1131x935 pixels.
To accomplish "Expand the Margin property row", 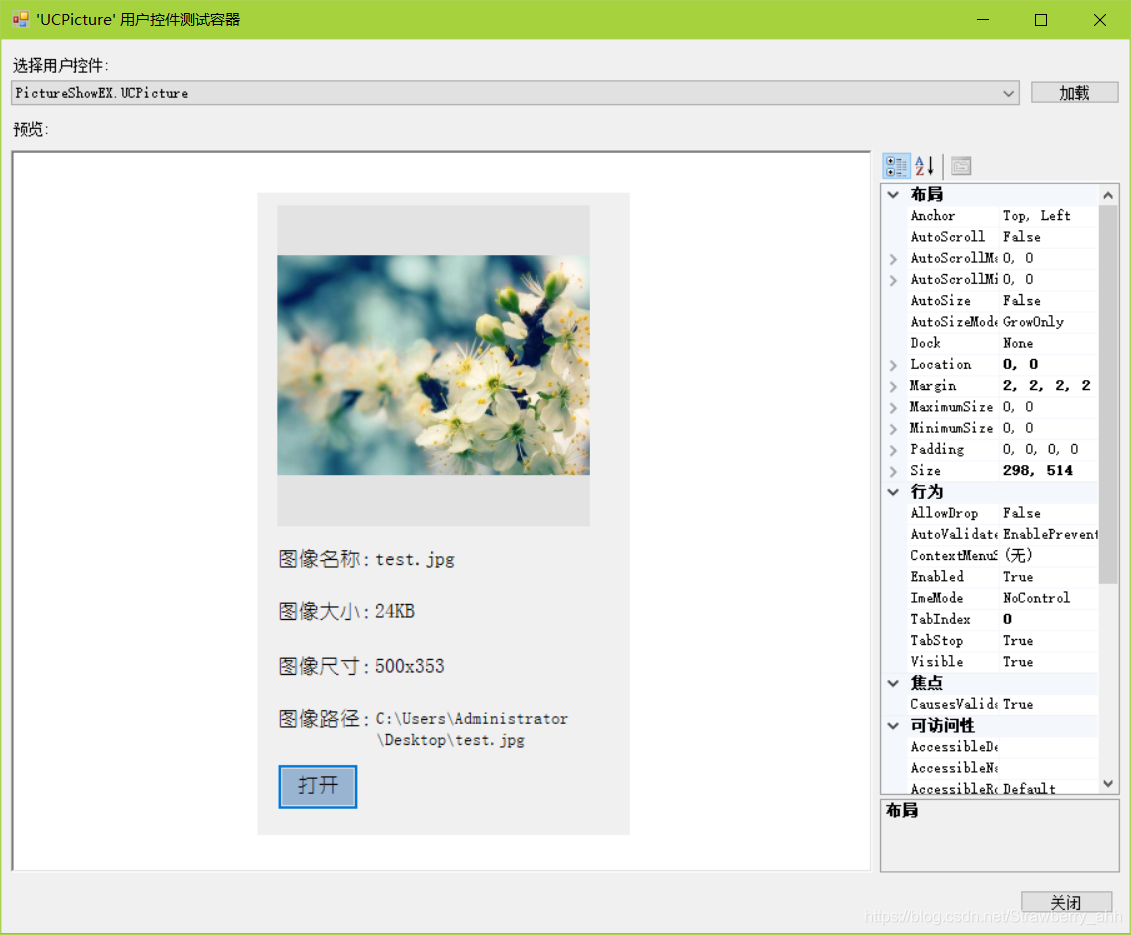I will click(x=892, y=385).
